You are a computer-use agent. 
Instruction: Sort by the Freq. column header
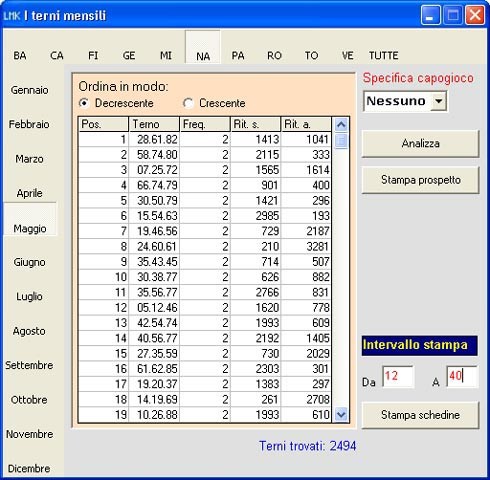point(205,124)
